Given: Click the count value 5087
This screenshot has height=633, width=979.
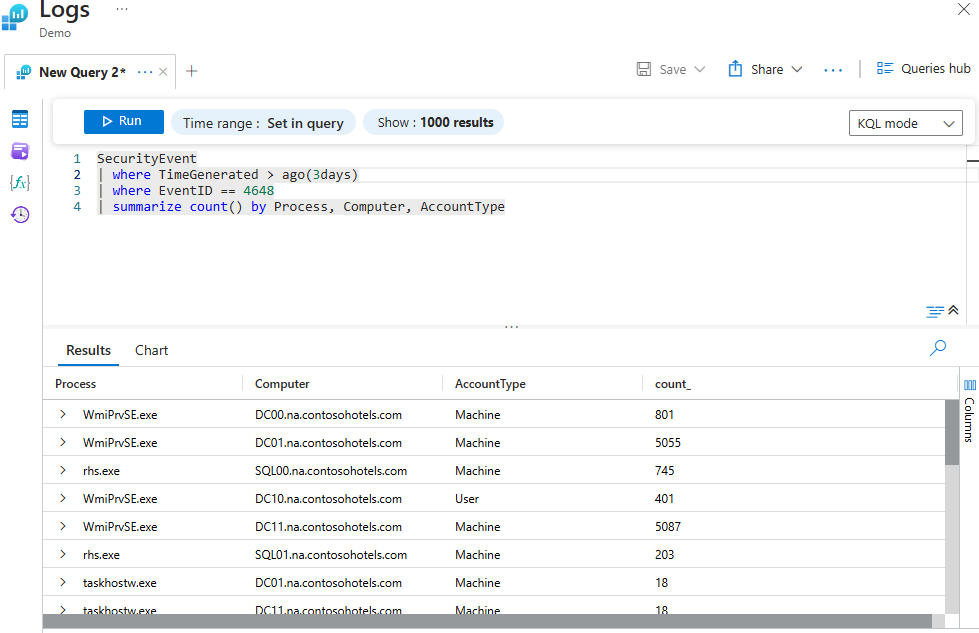Looking at the screenshot, I should (x=667, y=527).
